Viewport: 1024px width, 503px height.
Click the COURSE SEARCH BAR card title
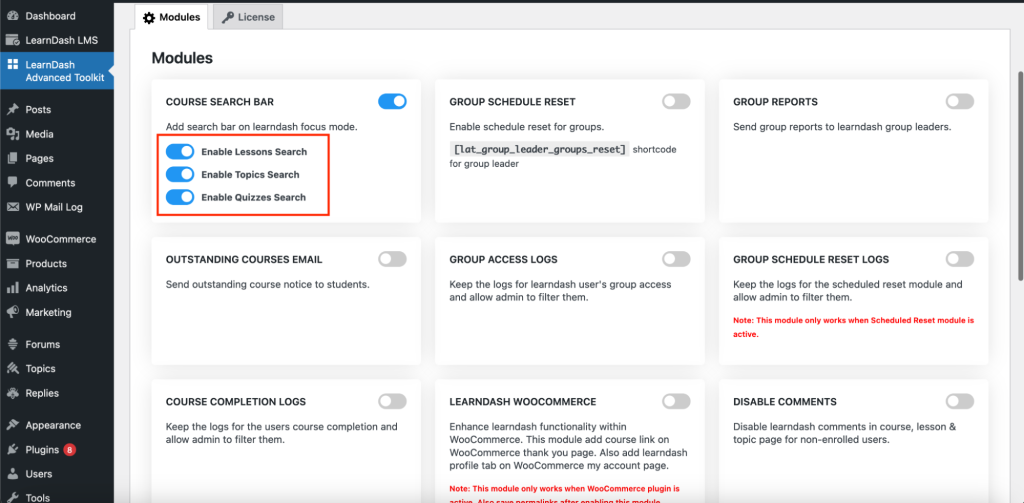coord(220,102)
